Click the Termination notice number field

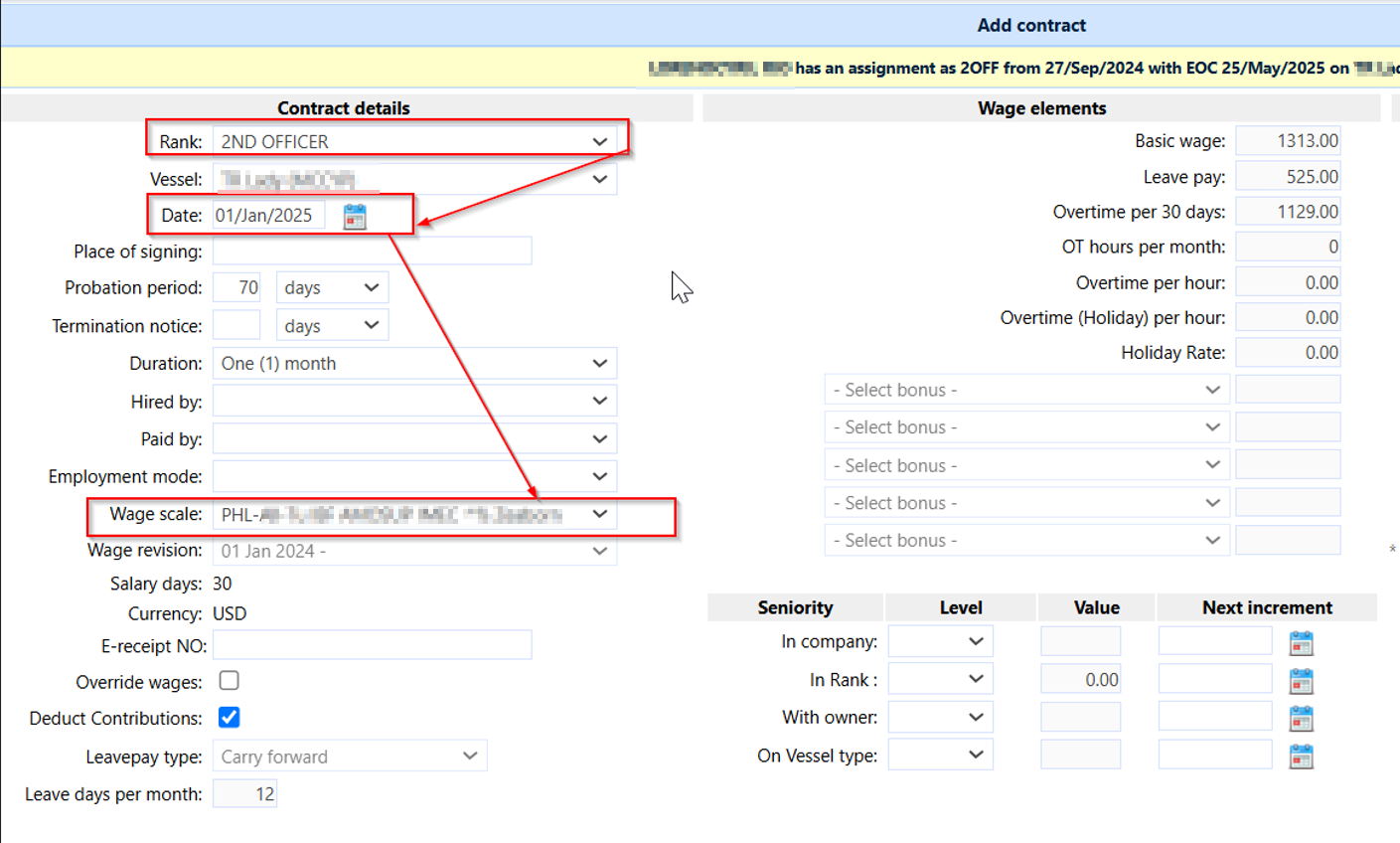pyautogui.click(x=236, y=325)
